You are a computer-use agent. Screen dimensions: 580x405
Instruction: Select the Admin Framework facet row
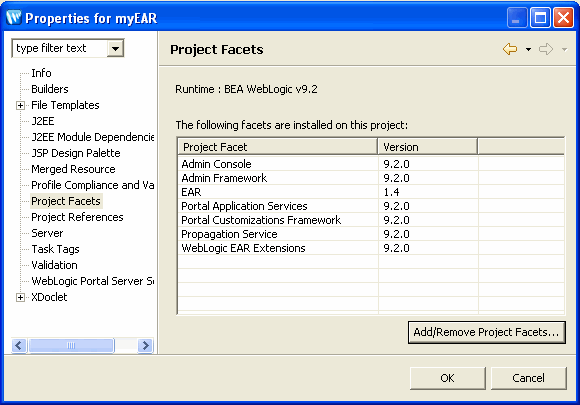click(x=371, y=178)
